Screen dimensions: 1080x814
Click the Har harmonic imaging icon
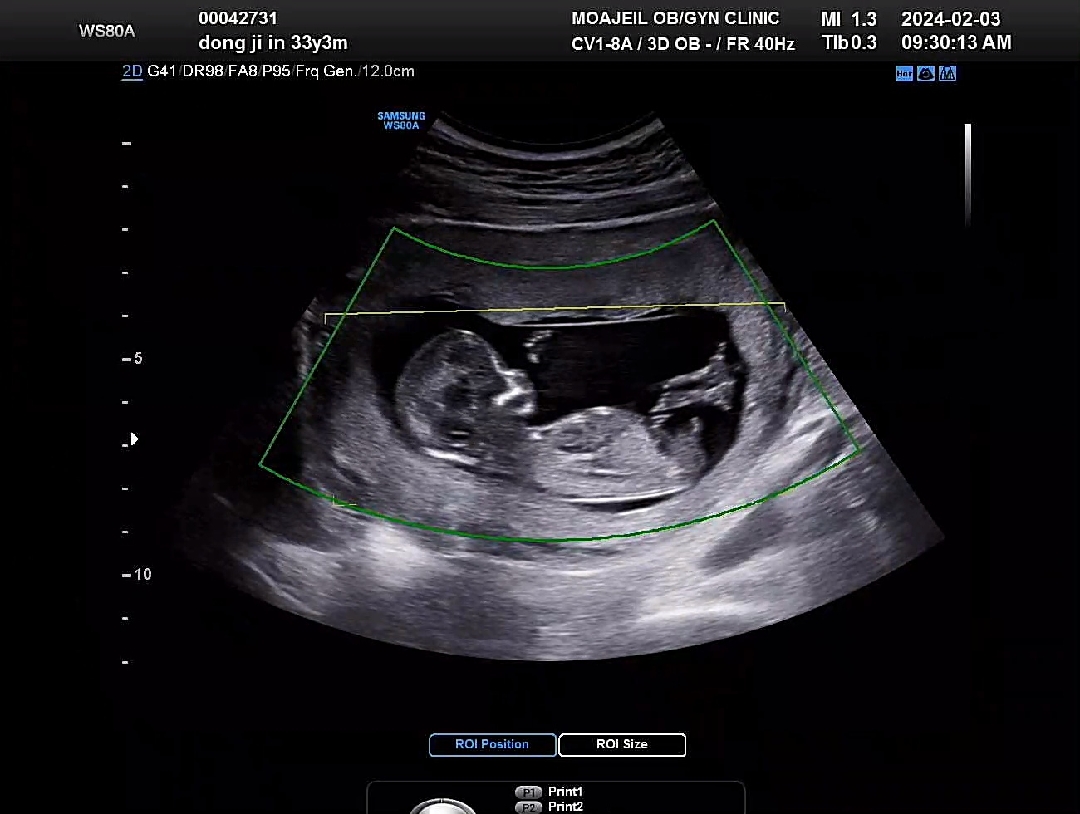[904, 73]
